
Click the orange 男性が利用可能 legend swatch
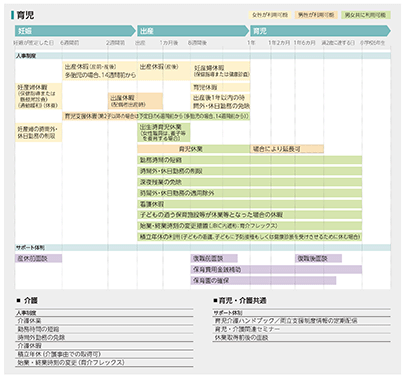316,15
